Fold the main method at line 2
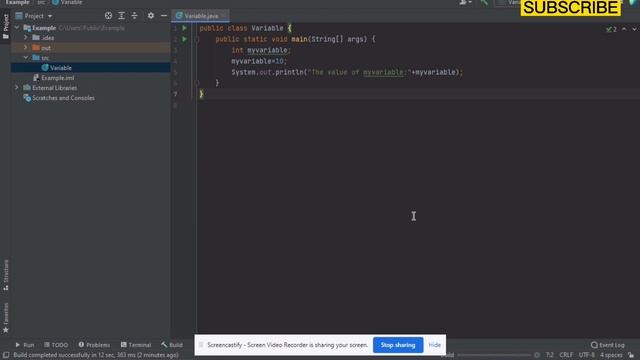Image resolution: width=640 pixels, height=360 pixels. (x=196, y=39)
